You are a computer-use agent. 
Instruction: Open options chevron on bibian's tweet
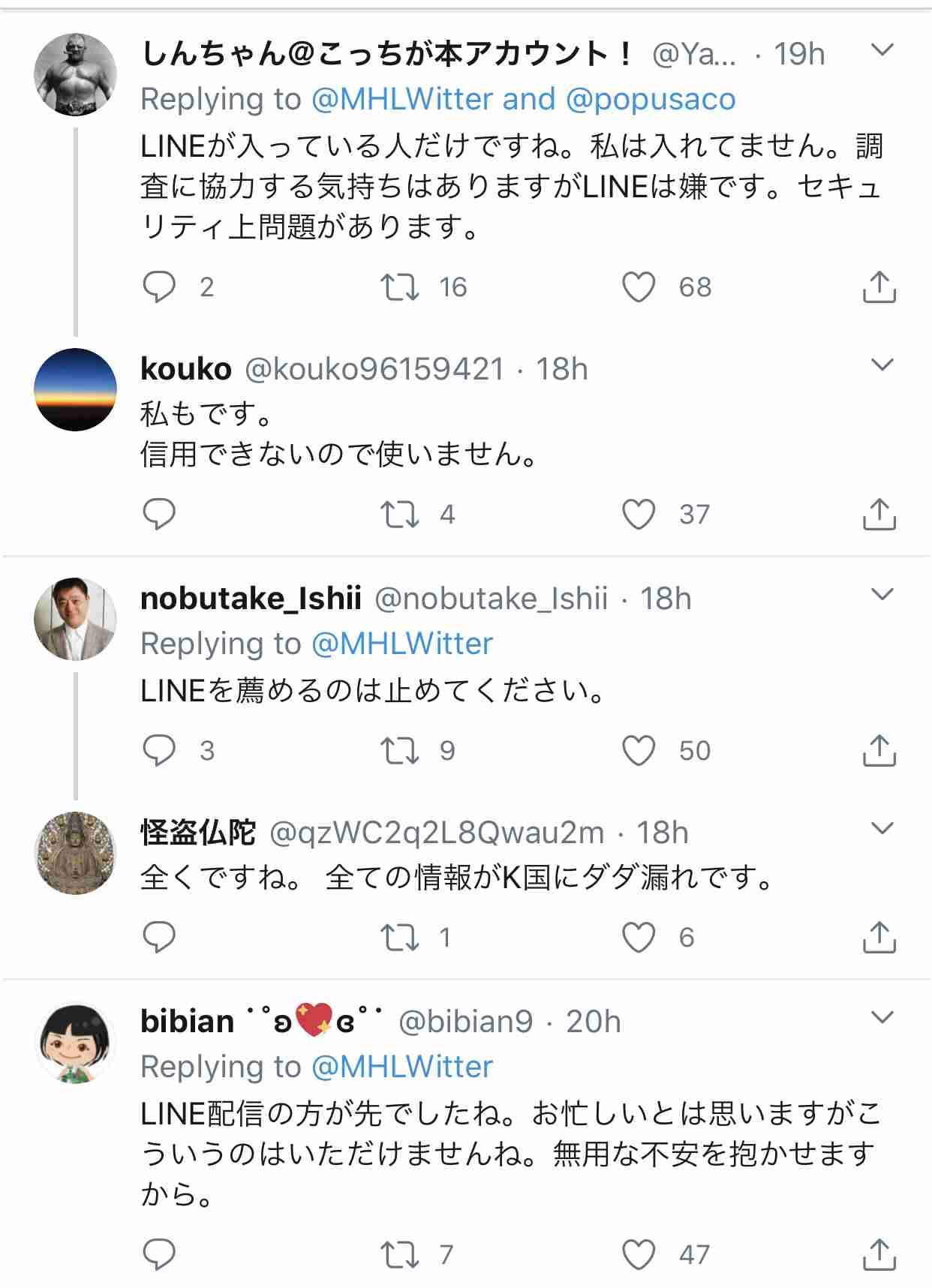click(883, 1018)
